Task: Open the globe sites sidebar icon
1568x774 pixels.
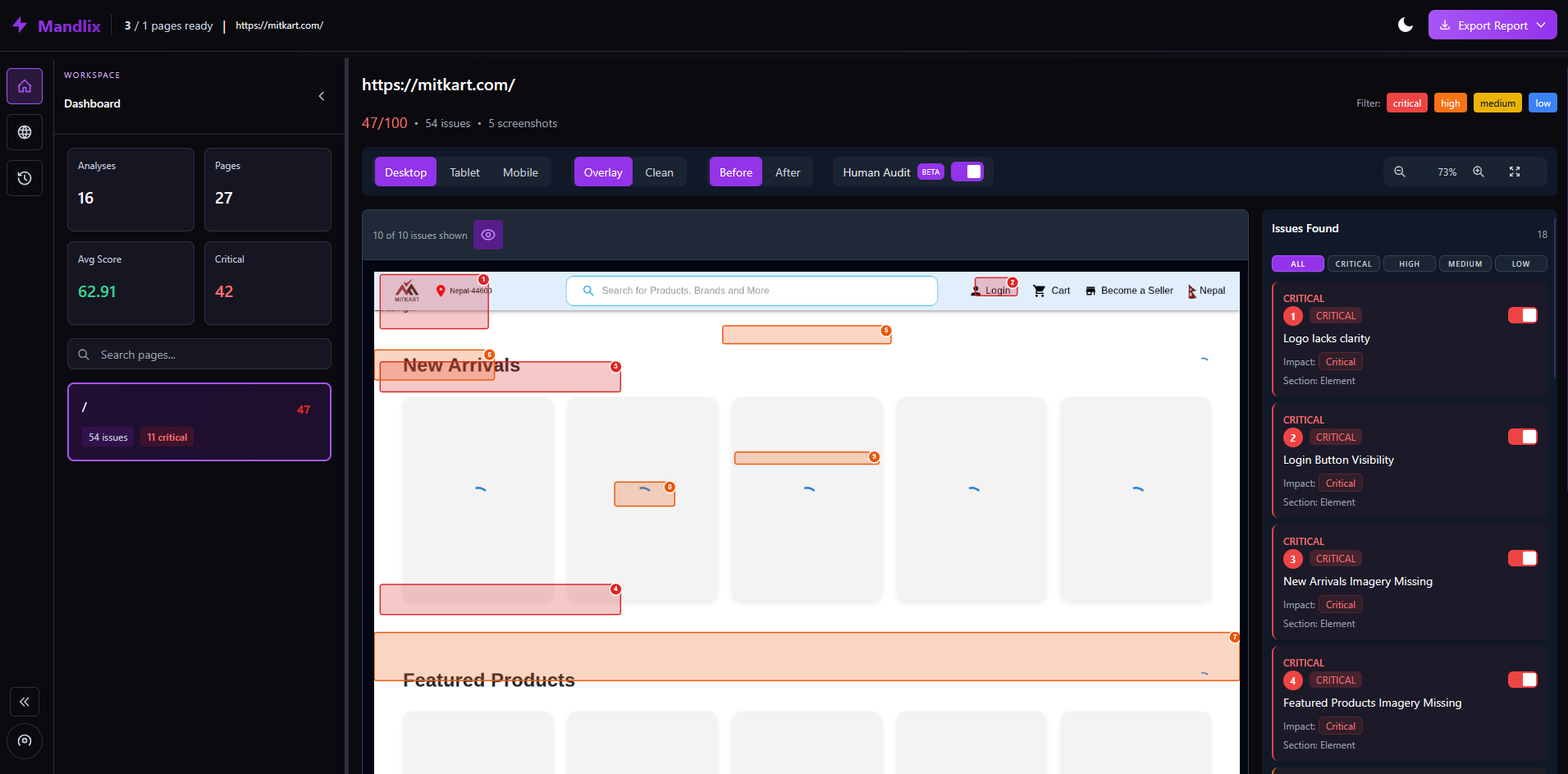Action: [25, 132]
